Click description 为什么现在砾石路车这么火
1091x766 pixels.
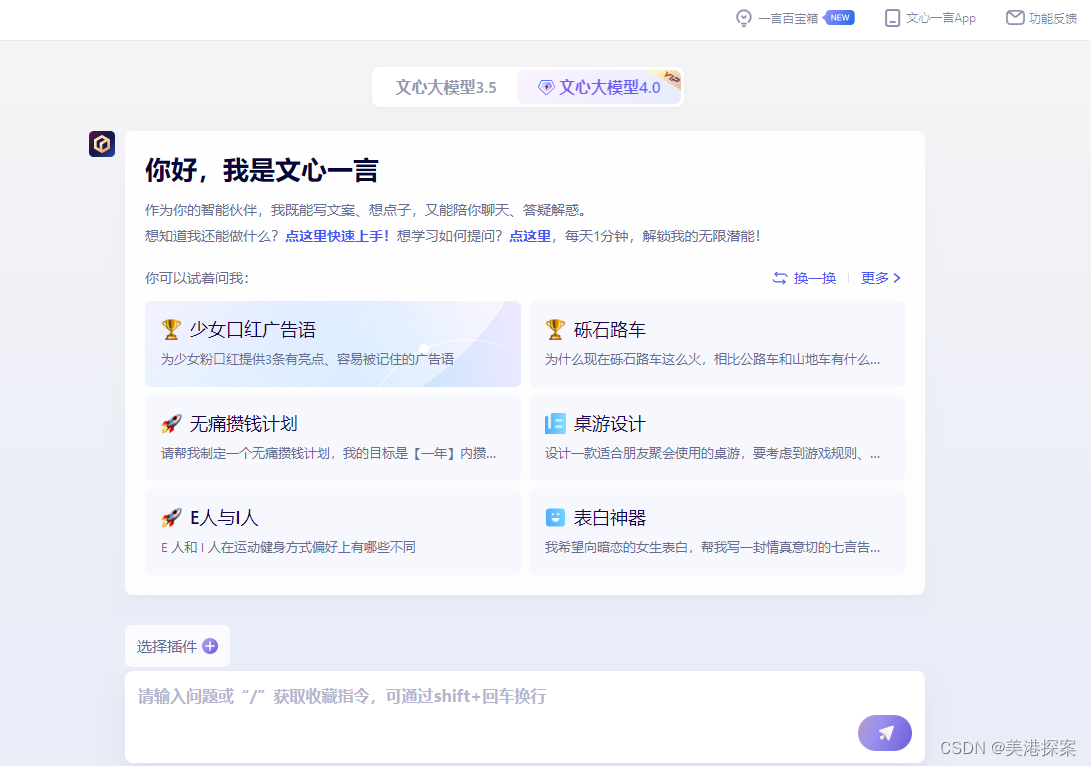pyautogui.click(x=712, y=359)
